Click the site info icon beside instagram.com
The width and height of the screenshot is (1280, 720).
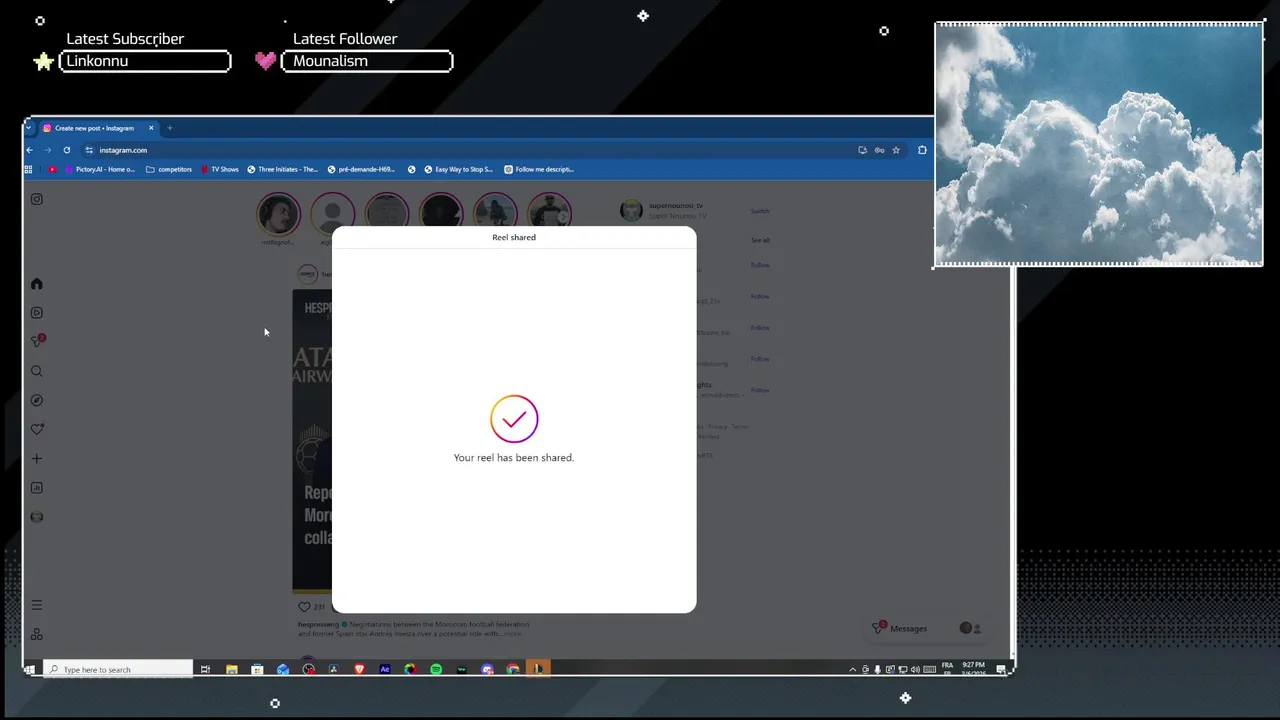click(89, 150)
